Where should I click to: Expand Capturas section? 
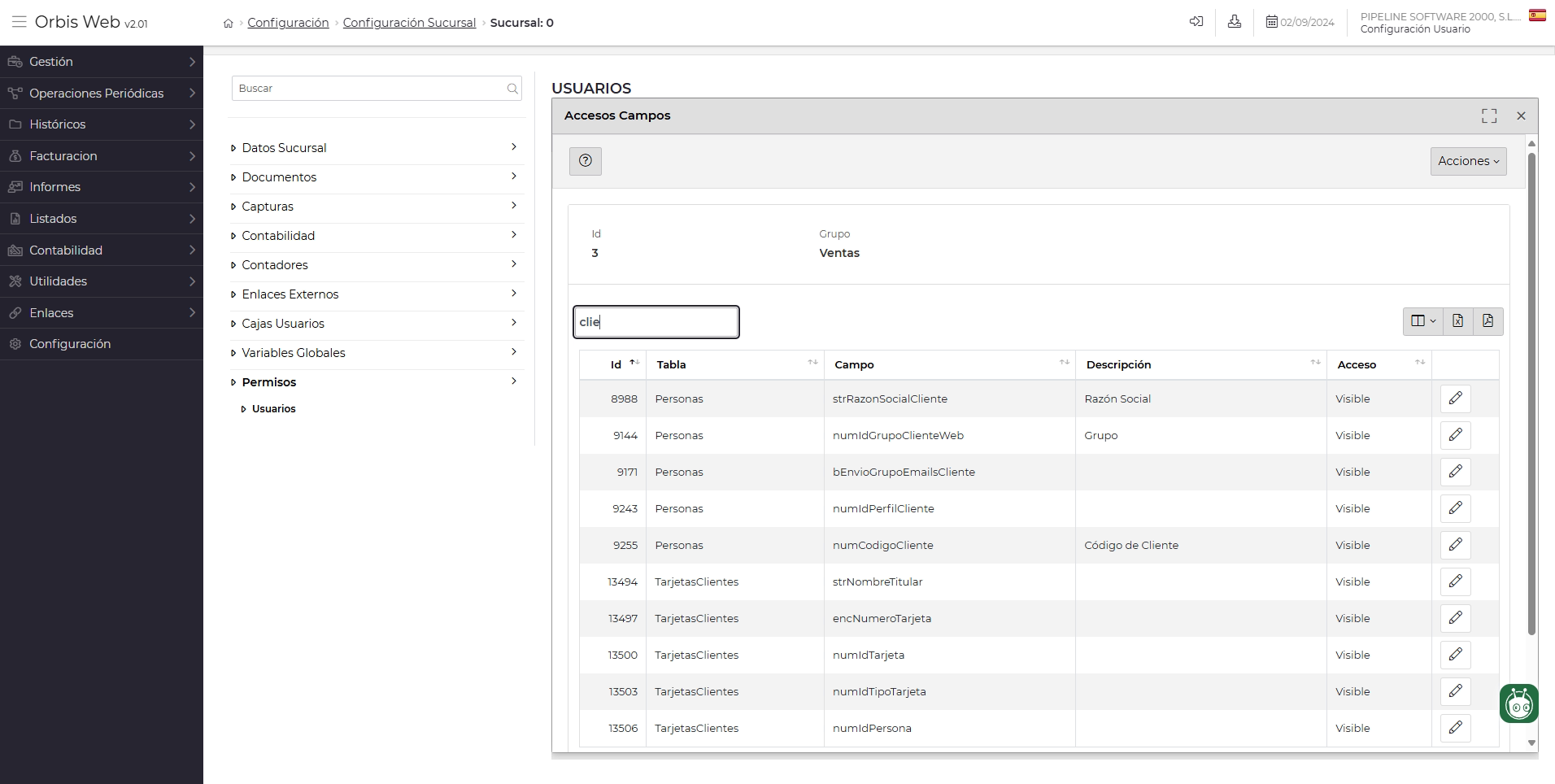click(377, 207)
